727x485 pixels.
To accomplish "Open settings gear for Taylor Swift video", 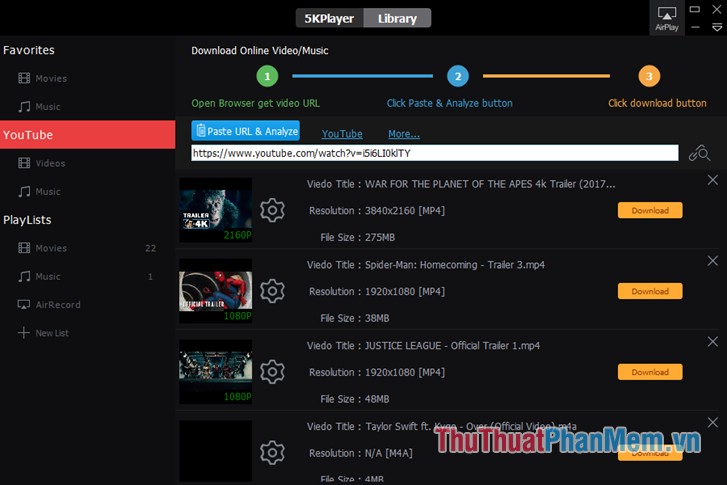I will [272, 453].
